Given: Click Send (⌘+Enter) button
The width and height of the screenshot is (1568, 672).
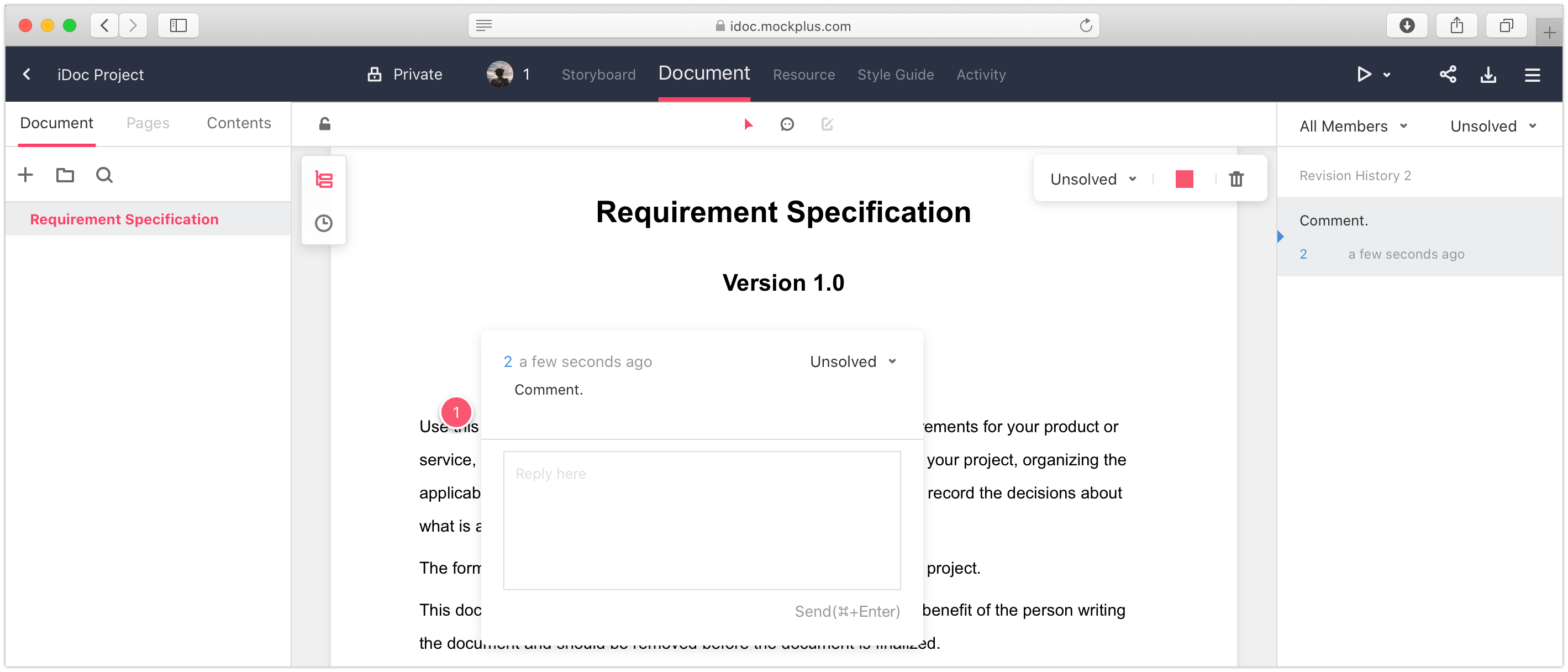Looking at the screenshot, I should pyautogui.click(x=846, y=611).
